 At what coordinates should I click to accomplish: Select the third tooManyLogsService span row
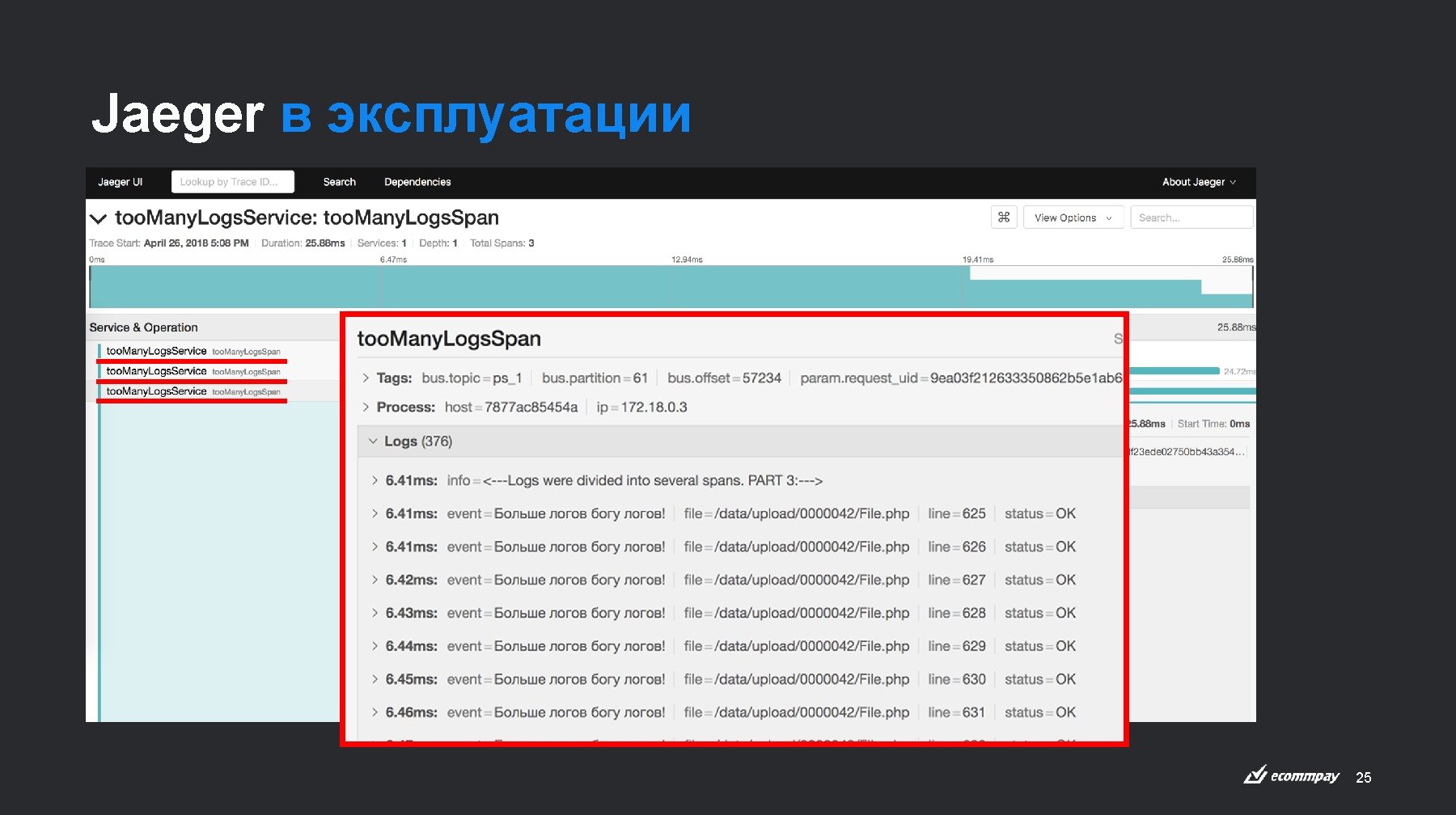[x=193, y=391]
